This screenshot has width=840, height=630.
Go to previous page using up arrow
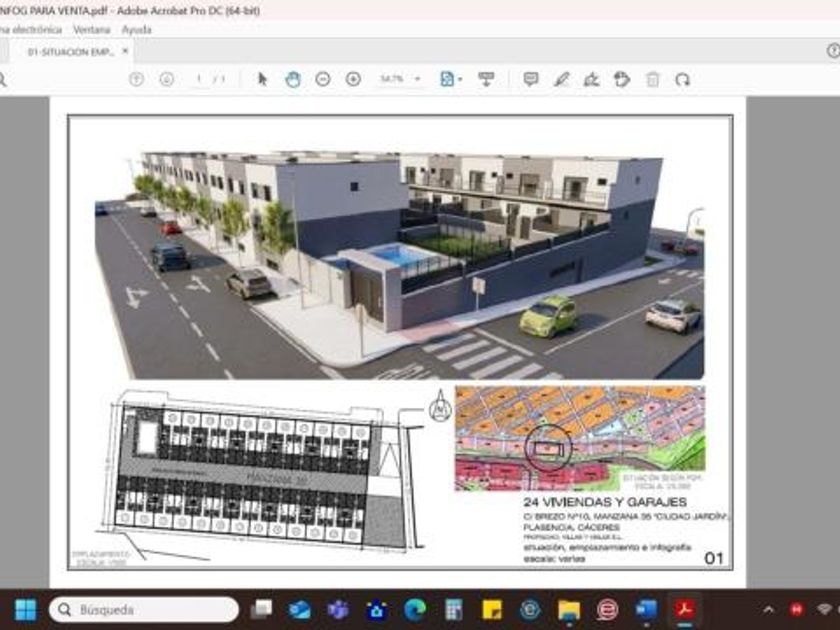coord(136,79)
